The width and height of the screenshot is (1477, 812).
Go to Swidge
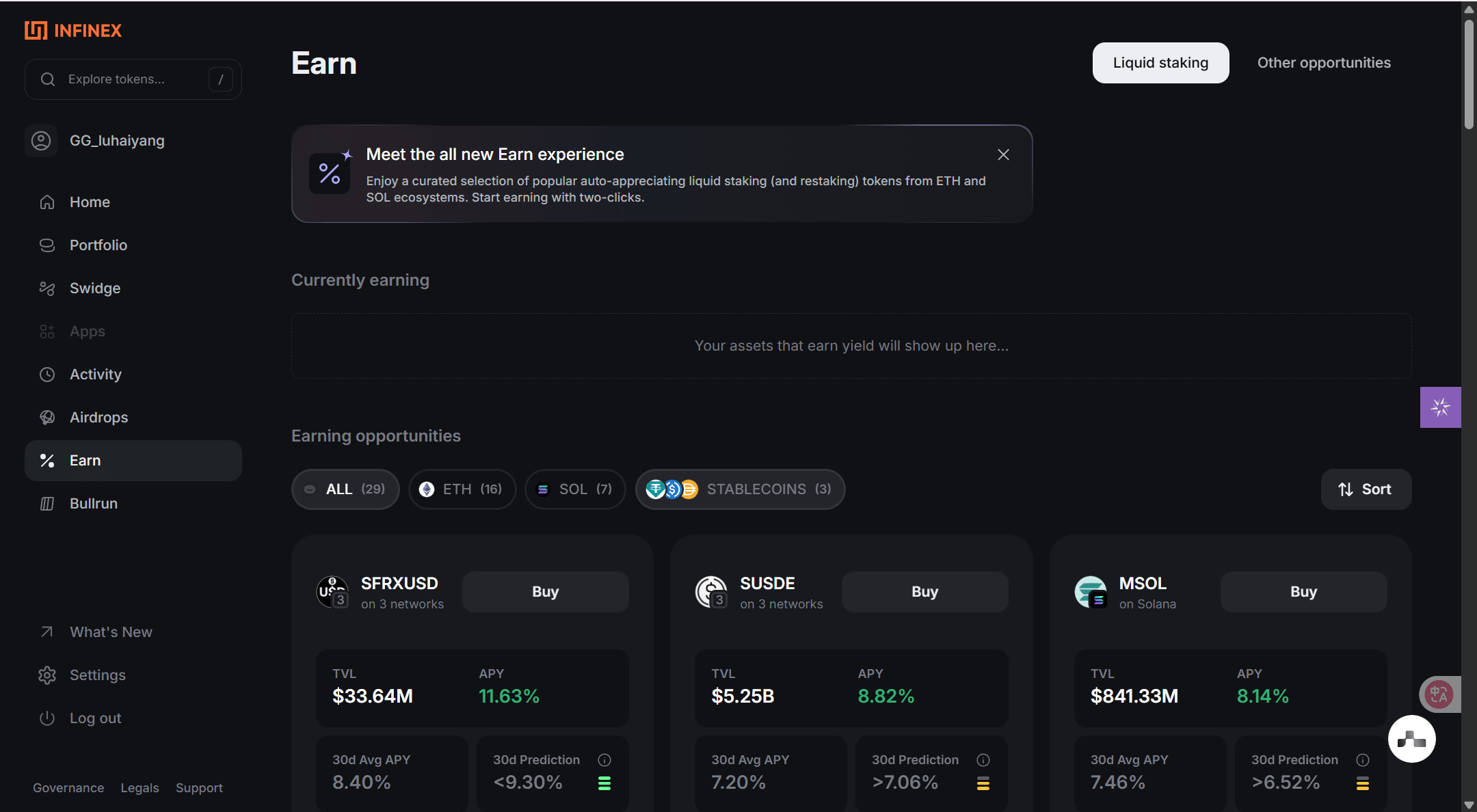(x=133, y=288)
